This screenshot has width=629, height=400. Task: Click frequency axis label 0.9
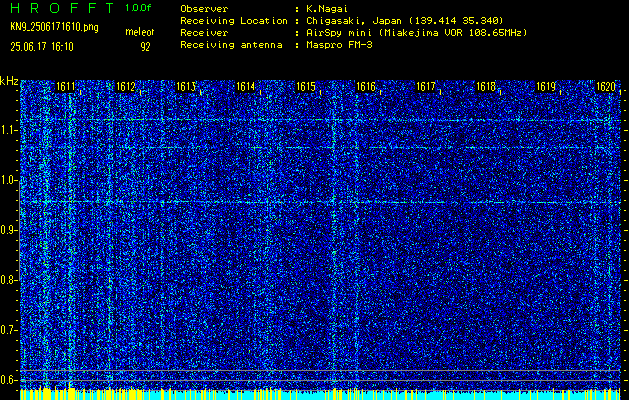tap(8, 230)
